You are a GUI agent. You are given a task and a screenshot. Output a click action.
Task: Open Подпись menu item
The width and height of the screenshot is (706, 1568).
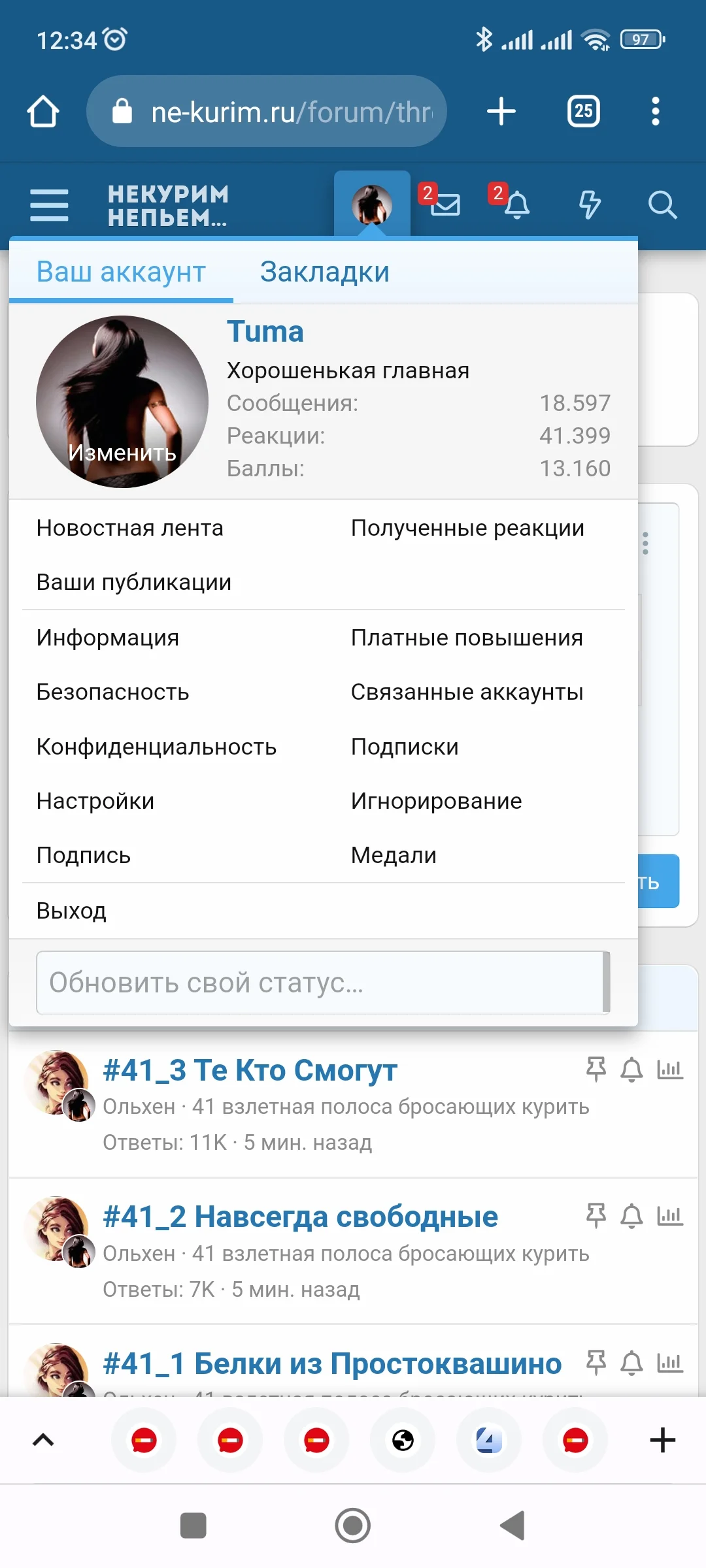click(84, 855)
